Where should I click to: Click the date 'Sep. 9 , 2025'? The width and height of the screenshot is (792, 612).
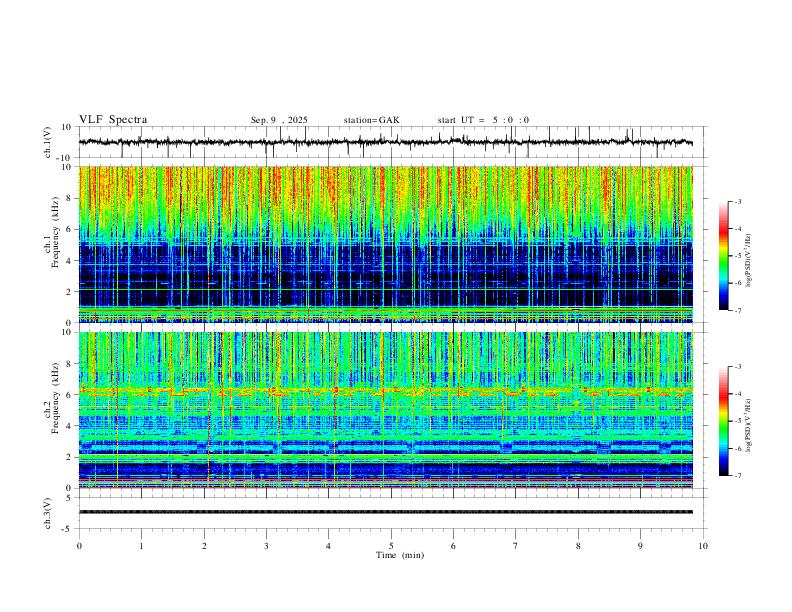(279, 120)
